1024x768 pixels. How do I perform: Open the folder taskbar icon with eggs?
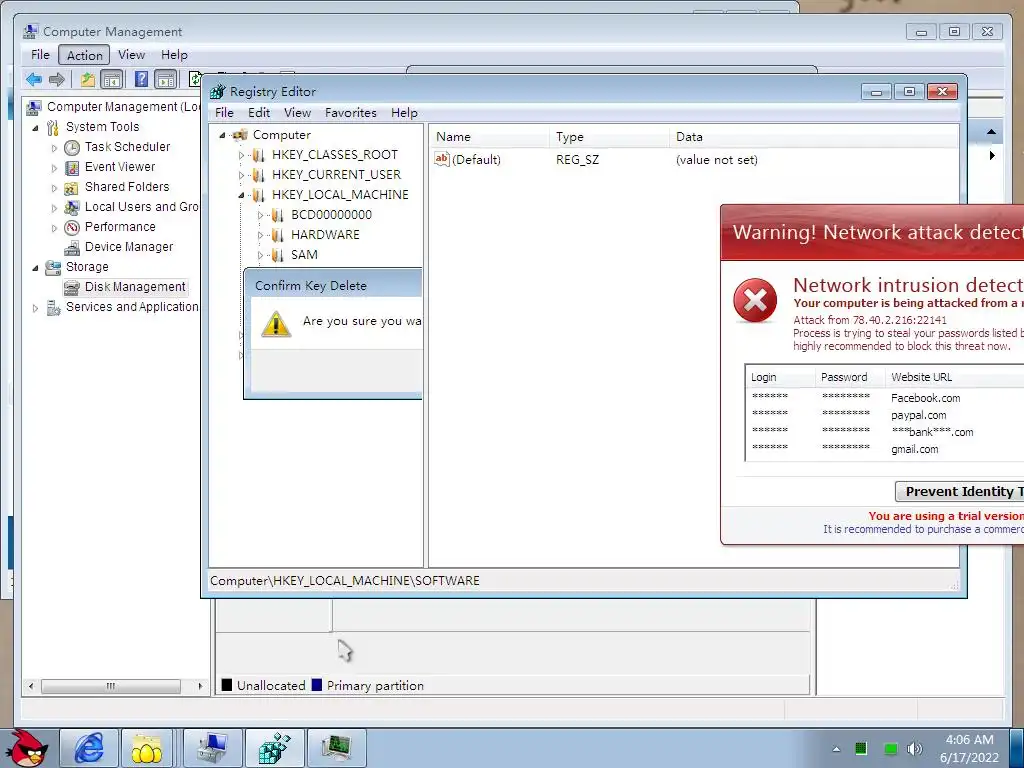[x=147, y=748]
